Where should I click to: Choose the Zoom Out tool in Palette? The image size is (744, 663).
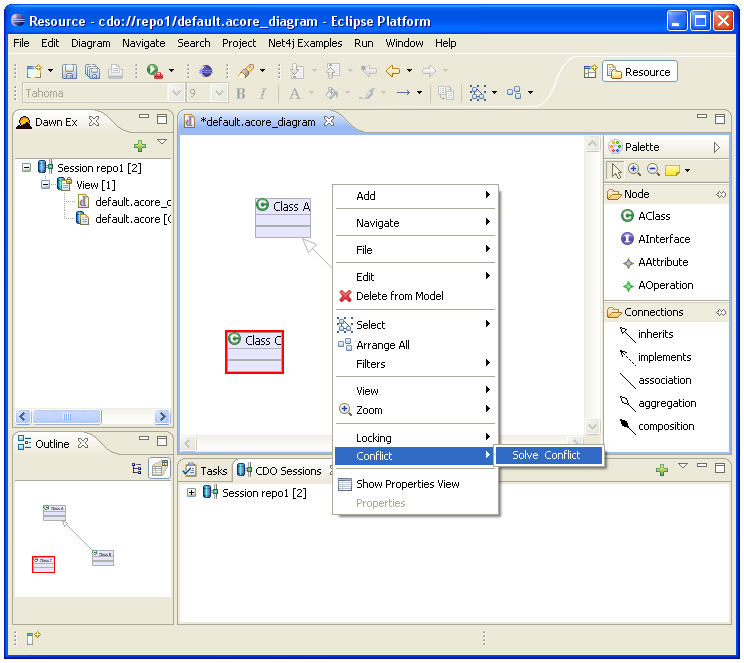click(x=653, y=170)
